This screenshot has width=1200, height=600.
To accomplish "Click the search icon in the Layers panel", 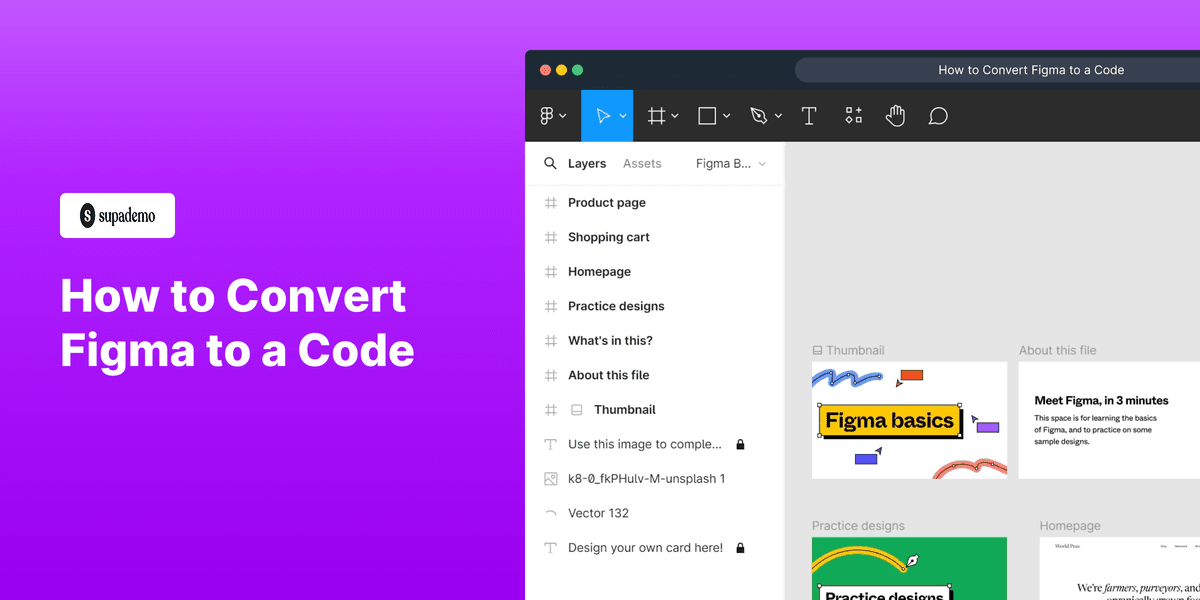I will [x=550, y=163].
